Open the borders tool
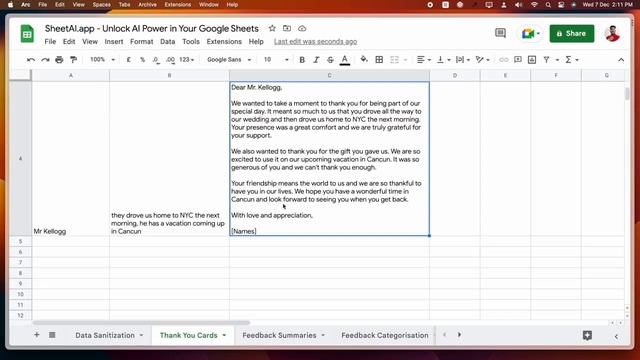The image size is (640, 360). click(x=379, y=60)
